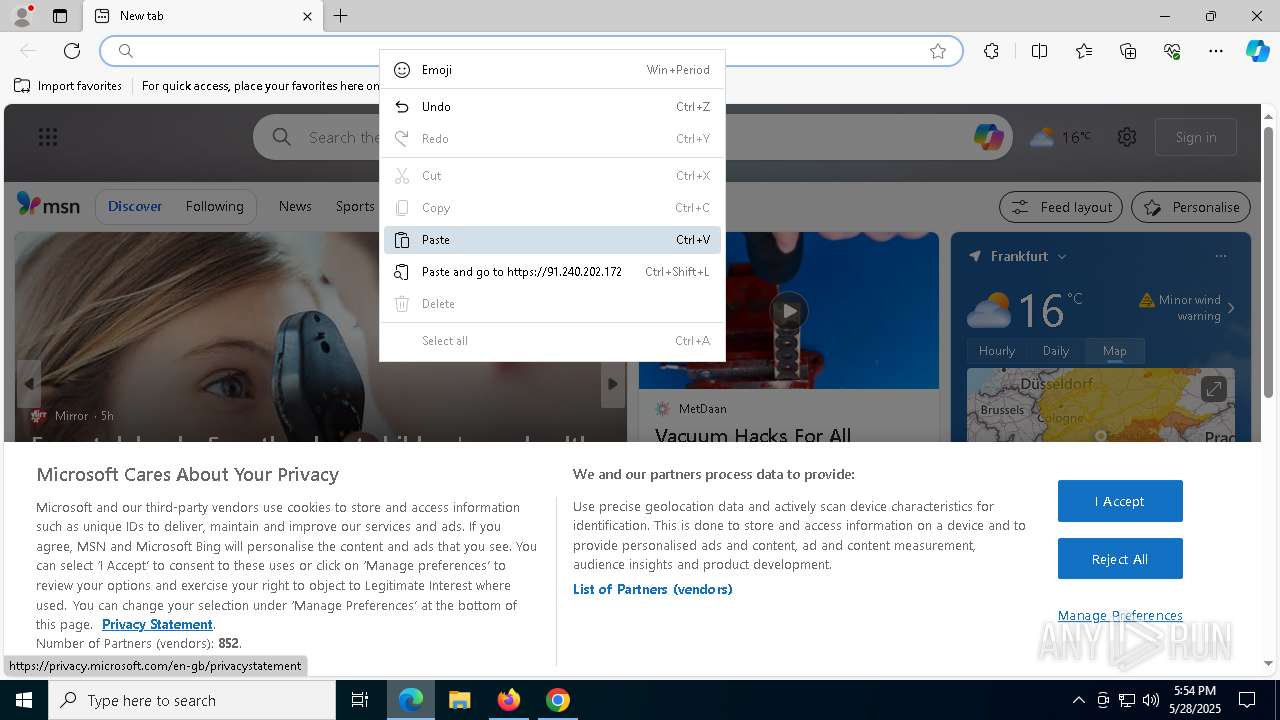Open Vacuum Hacks For All headline
The width and height of the screenshot is (1280, 720).
pyautogui.click(x=753, y=435)
